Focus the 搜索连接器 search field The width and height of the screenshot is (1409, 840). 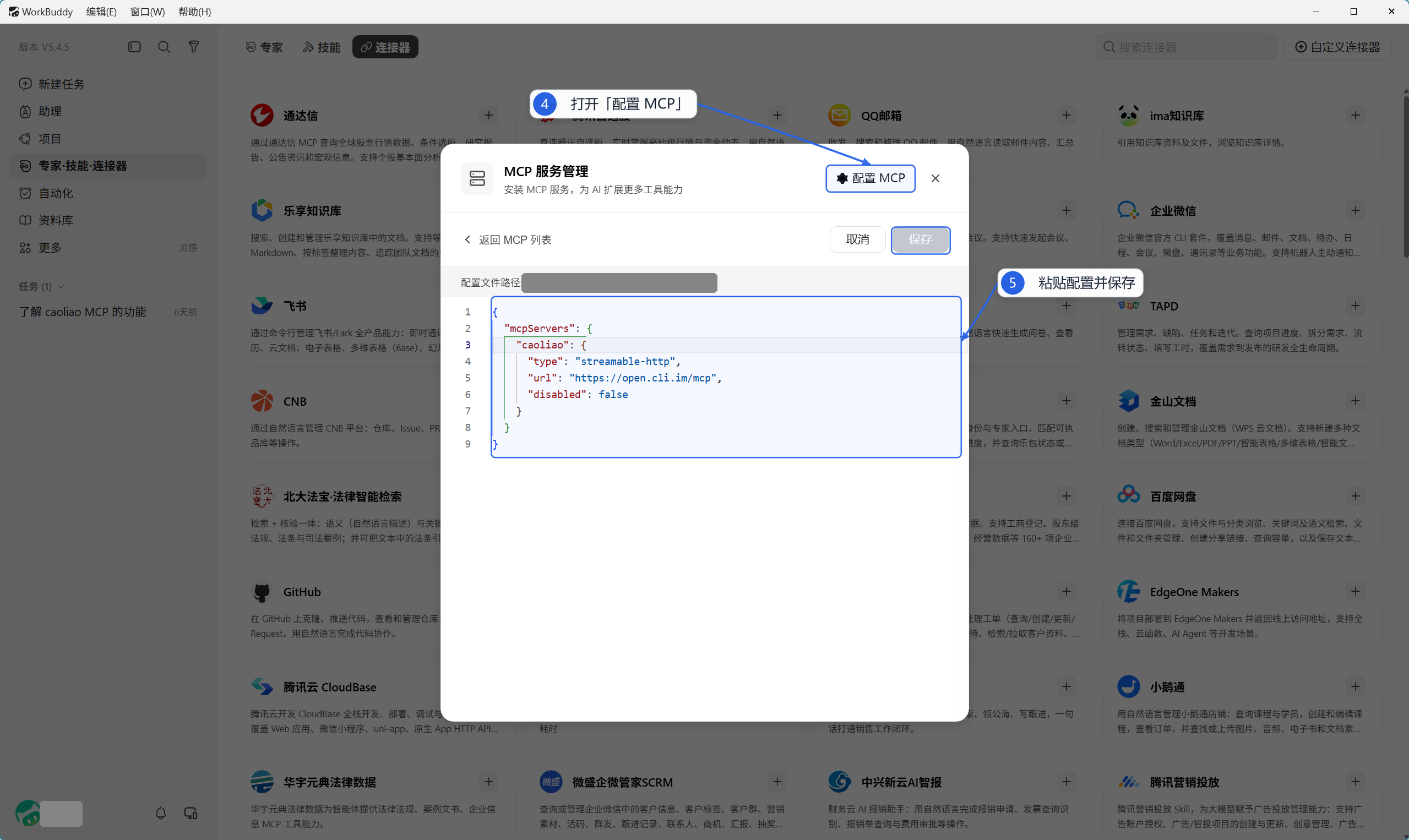[1186, 47]
